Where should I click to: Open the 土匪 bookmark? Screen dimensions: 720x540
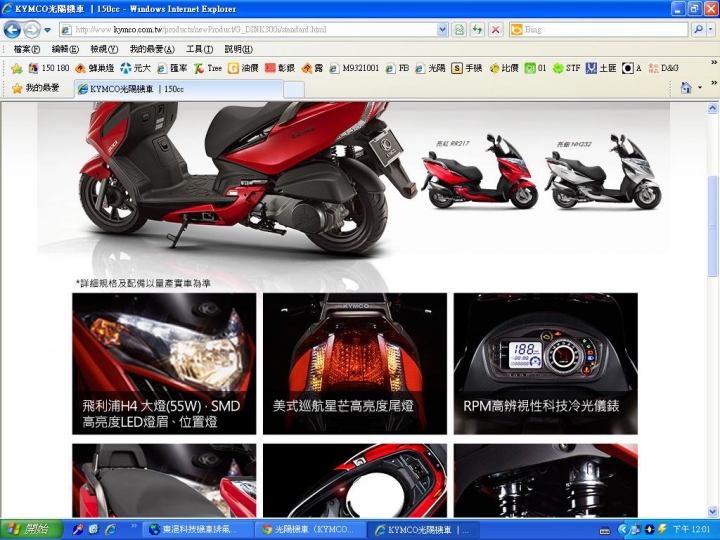click(601, 68)
